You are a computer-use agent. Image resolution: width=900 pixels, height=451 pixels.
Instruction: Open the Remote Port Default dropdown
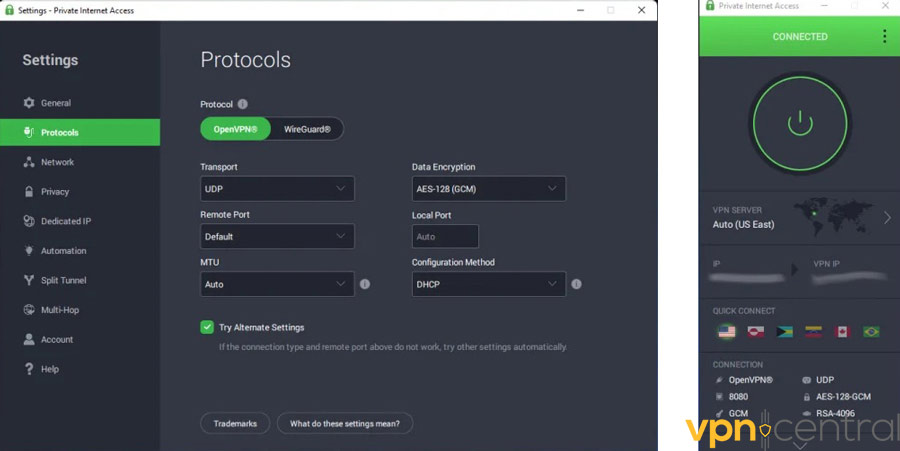277,236
